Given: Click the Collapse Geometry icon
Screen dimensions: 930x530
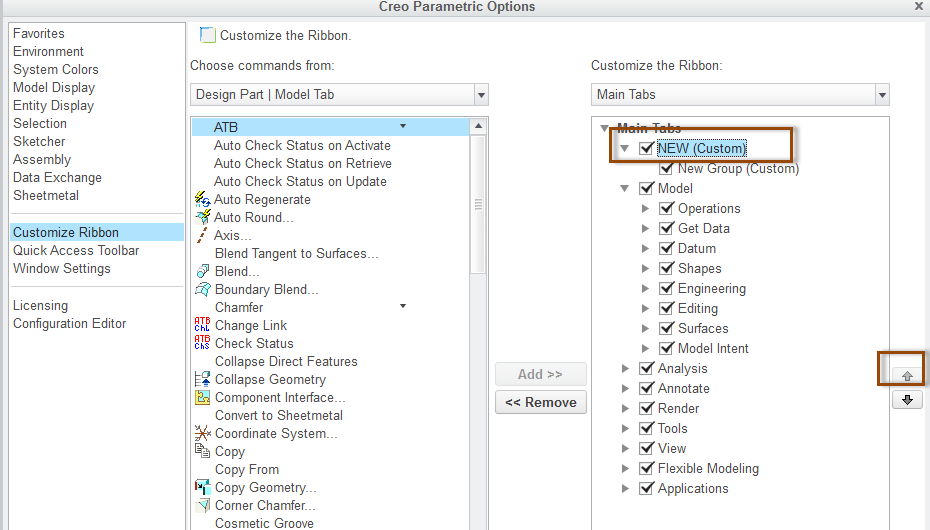Looking at the screenshot, I should pyautogui.click(x=202, y=379).
